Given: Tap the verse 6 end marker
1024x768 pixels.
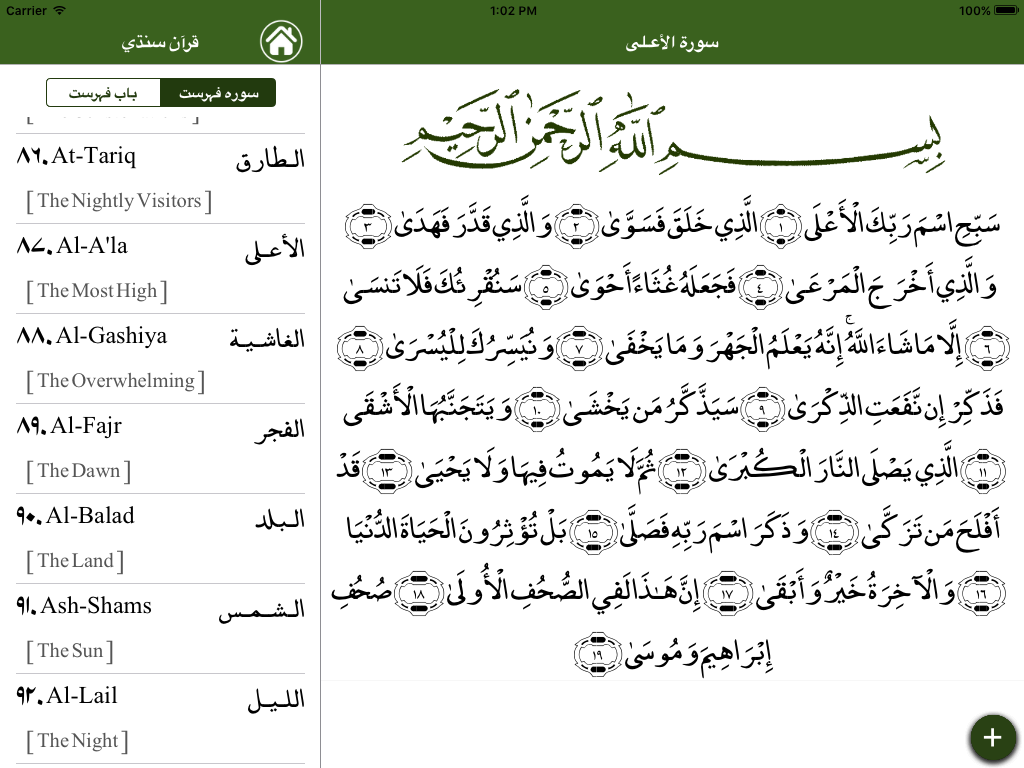Looking at the screenshot, I should pyautogui.click(x=986, y=347).
